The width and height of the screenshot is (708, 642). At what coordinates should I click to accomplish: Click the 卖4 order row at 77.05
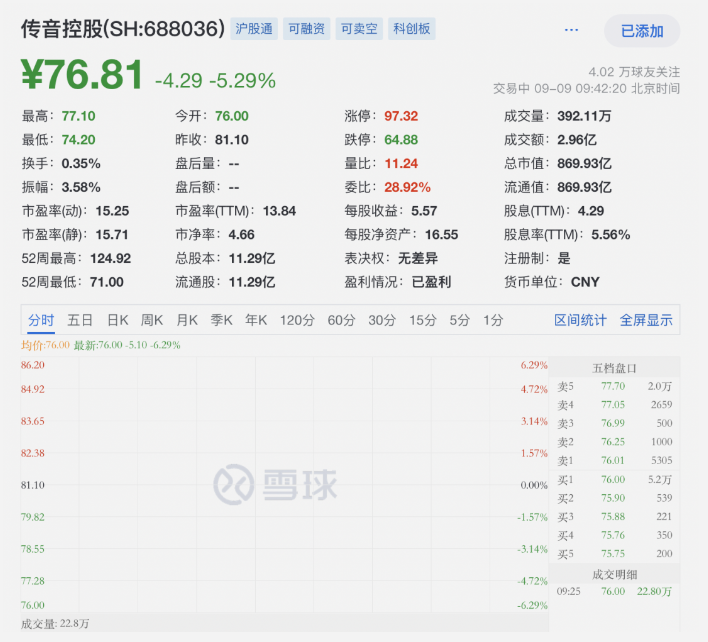[615, 405]
